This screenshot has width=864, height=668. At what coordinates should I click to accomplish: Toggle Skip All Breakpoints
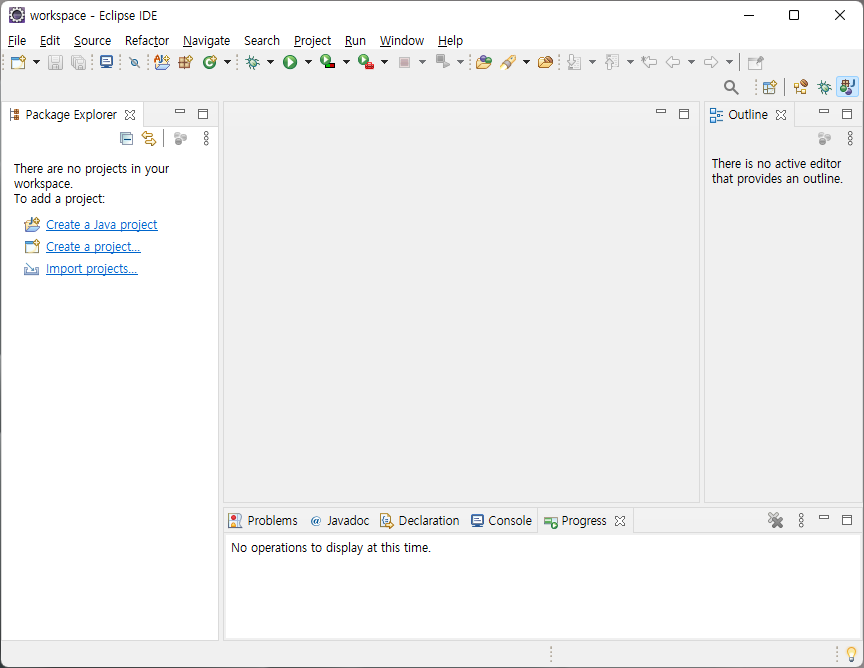coord(134,62)
